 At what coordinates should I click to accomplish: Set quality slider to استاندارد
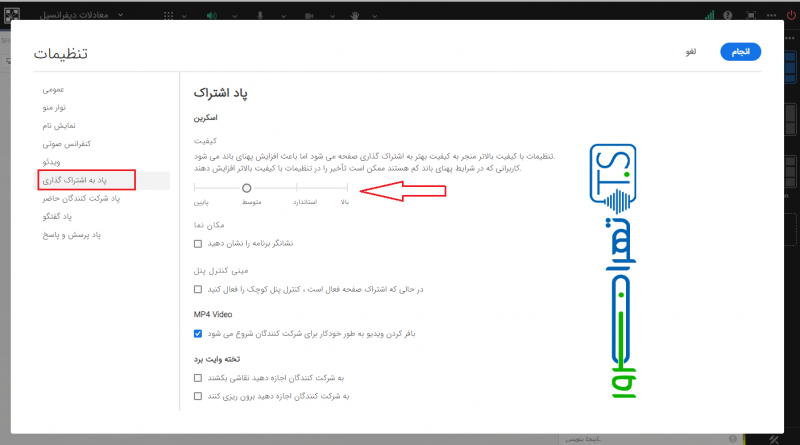pos(298,187)
